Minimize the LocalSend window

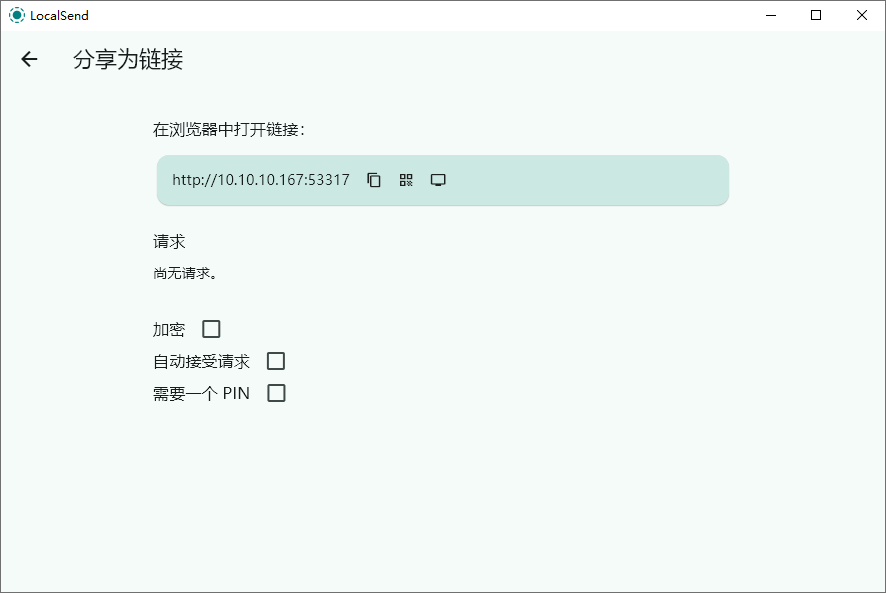pyautogui.click(x=771, y=15)
